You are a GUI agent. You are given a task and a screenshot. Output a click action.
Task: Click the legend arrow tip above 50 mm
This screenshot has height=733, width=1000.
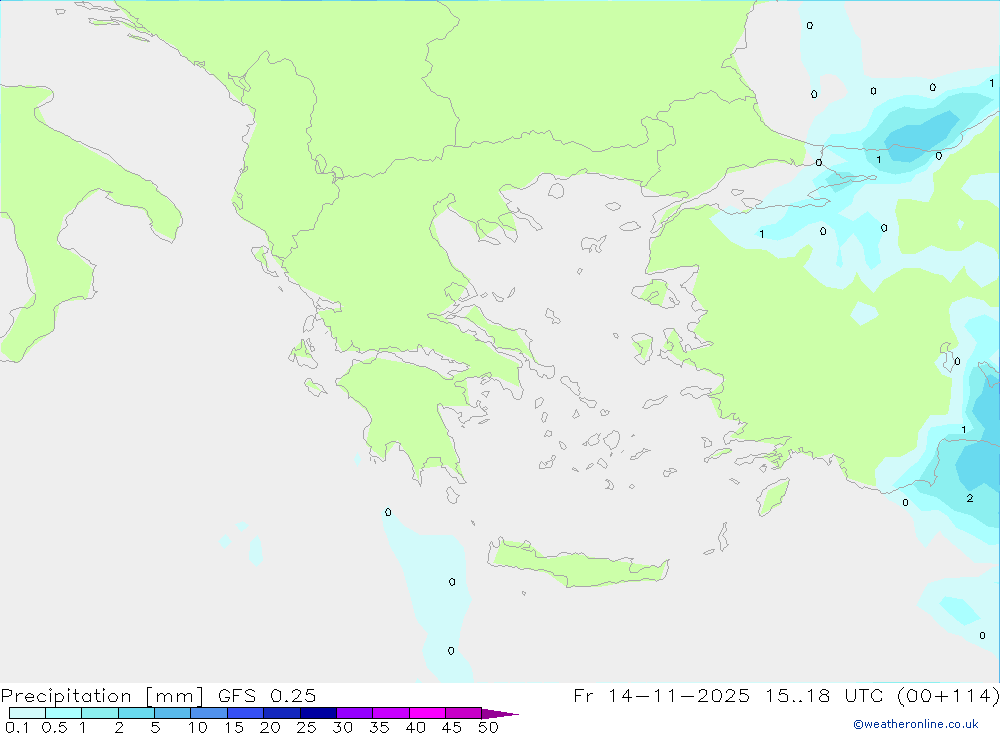[x=500, y=714]
